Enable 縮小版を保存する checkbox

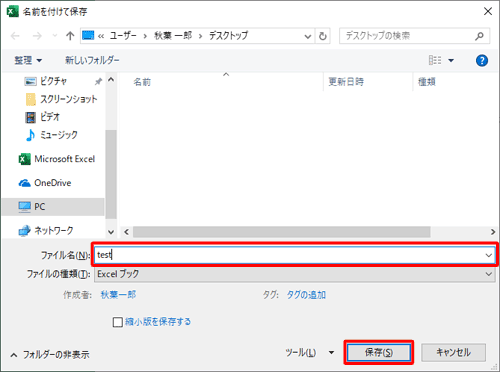point(118,322)
